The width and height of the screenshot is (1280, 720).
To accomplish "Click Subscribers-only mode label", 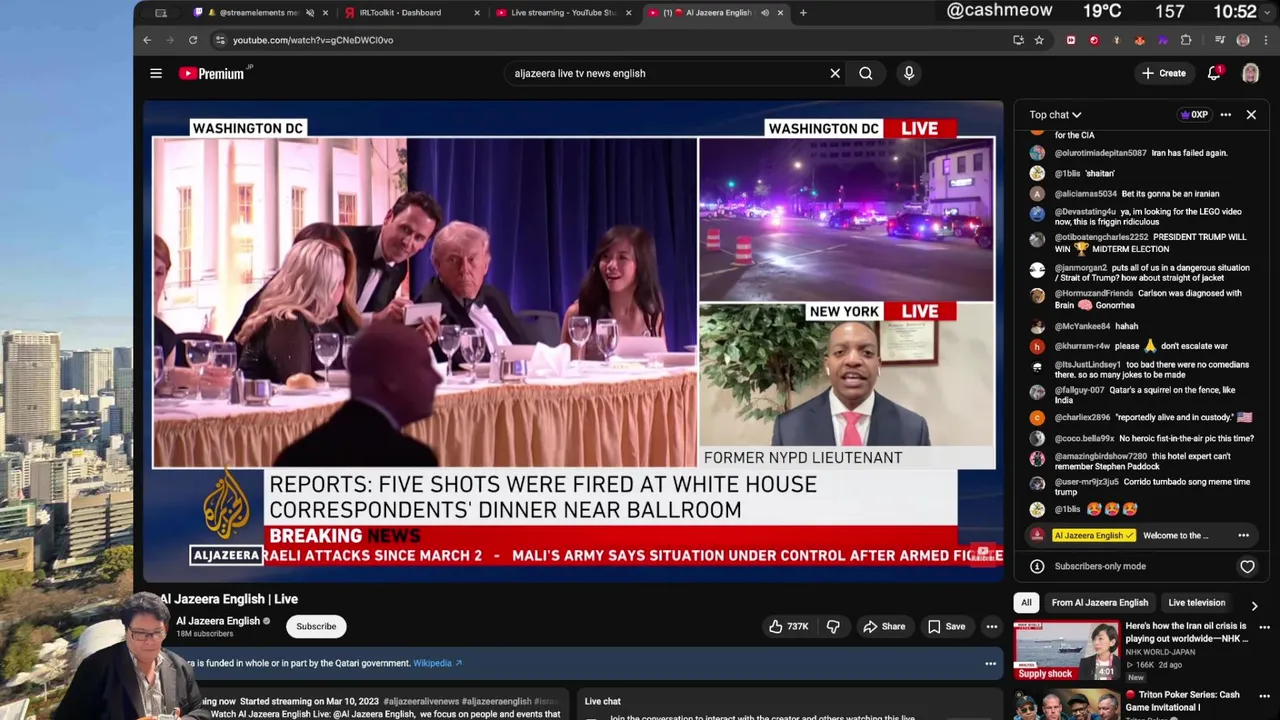I will pos(1100,566).
